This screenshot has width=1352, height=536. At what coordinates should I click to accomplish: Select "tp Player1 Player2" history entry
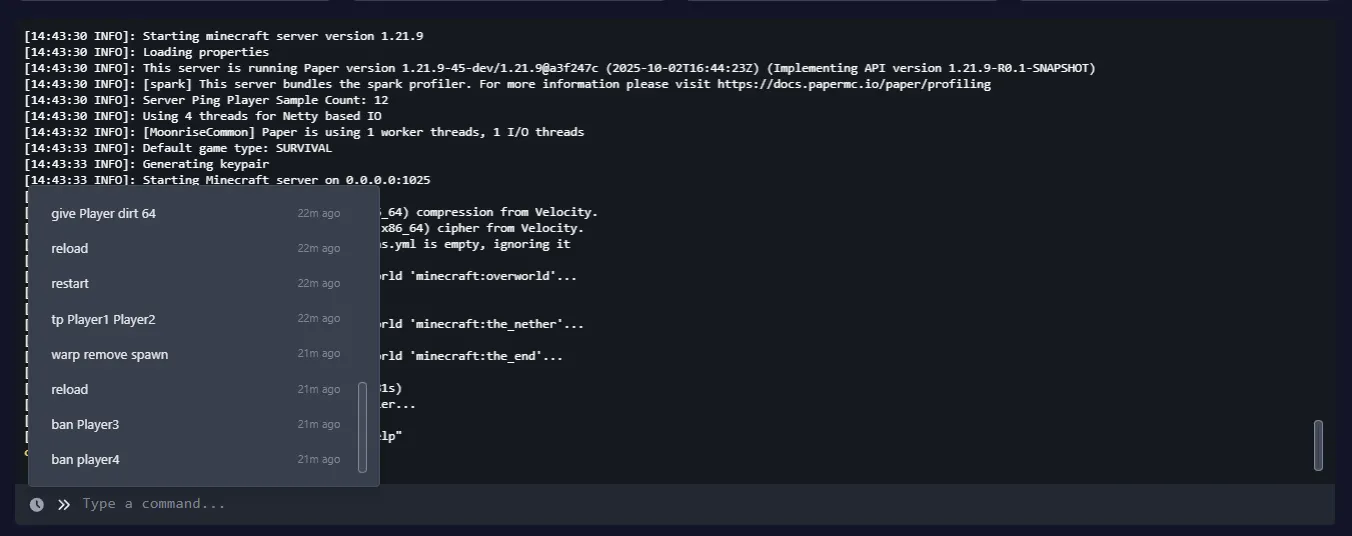coord(103,320)
